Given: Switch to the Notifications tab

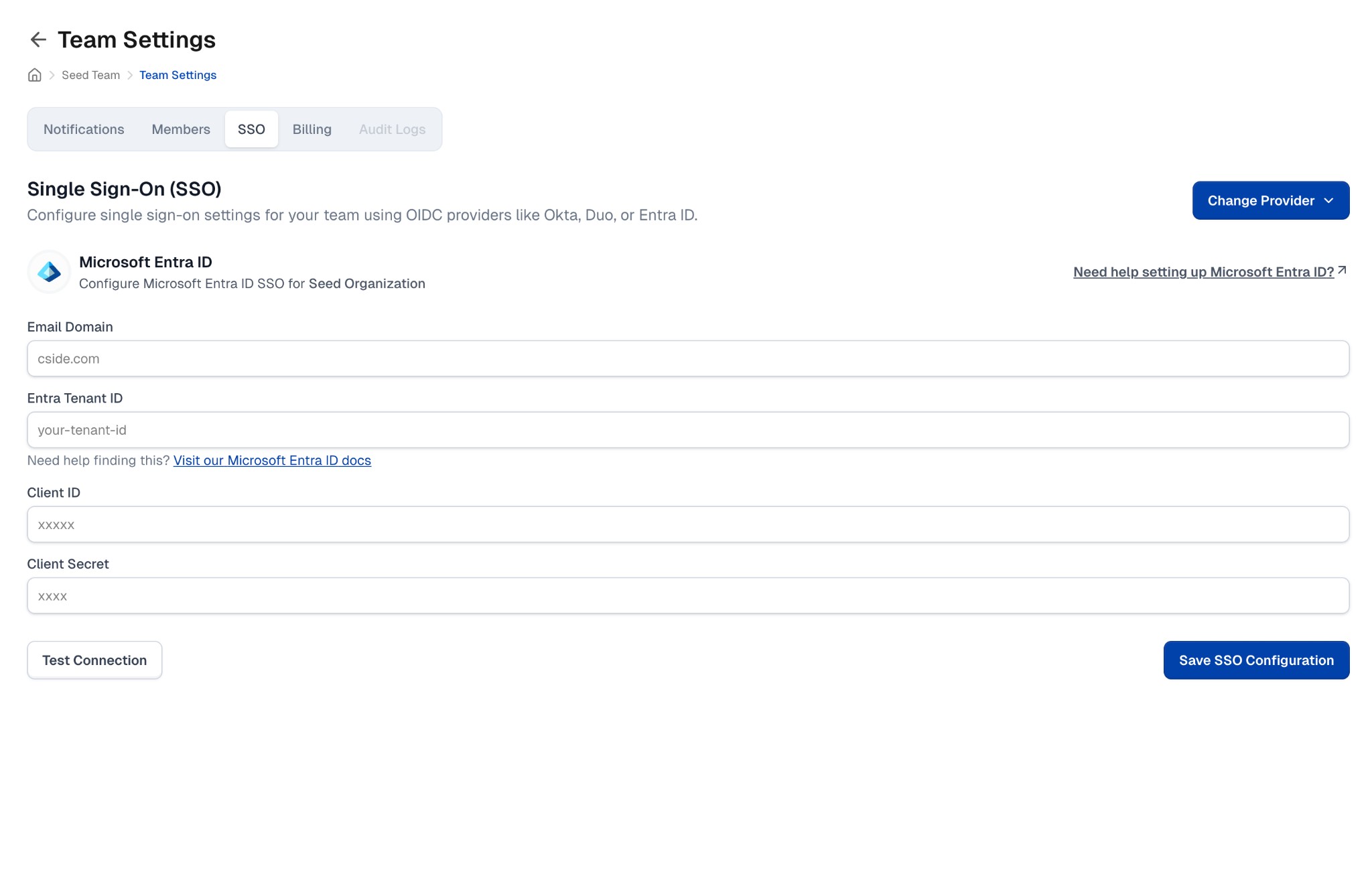Looking at the screenshot, I should (x=83, y=129).
